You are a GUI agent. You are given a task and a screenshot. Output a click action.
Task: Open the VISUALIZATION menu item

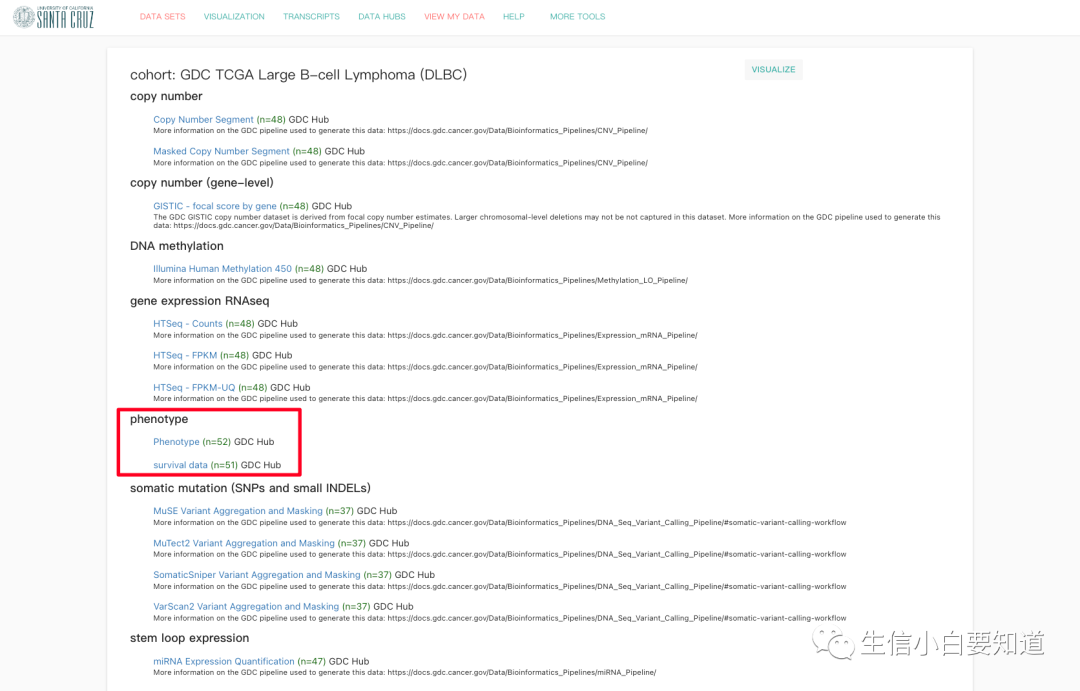point(234,17)
